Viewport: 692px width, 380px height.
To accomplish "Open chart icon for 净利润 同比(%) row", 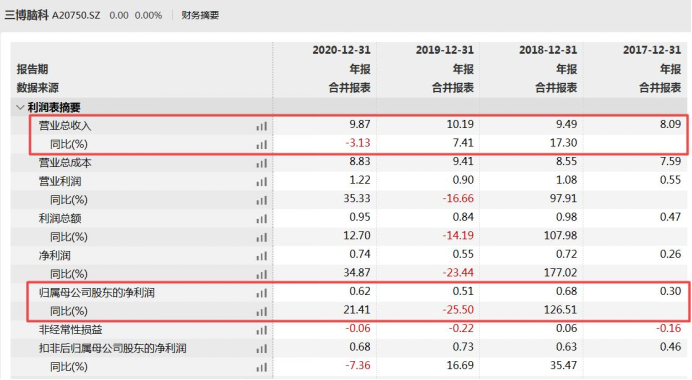I will pos(262,275).
